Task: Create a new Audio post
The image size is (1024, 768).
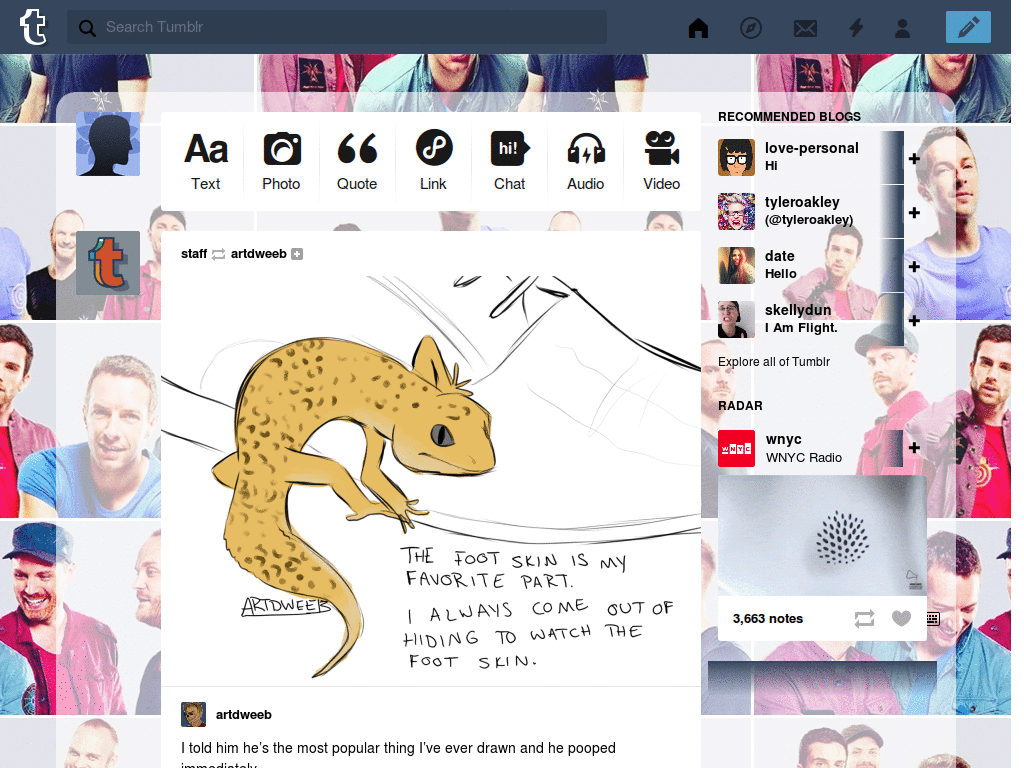Action: coord(586,161)
